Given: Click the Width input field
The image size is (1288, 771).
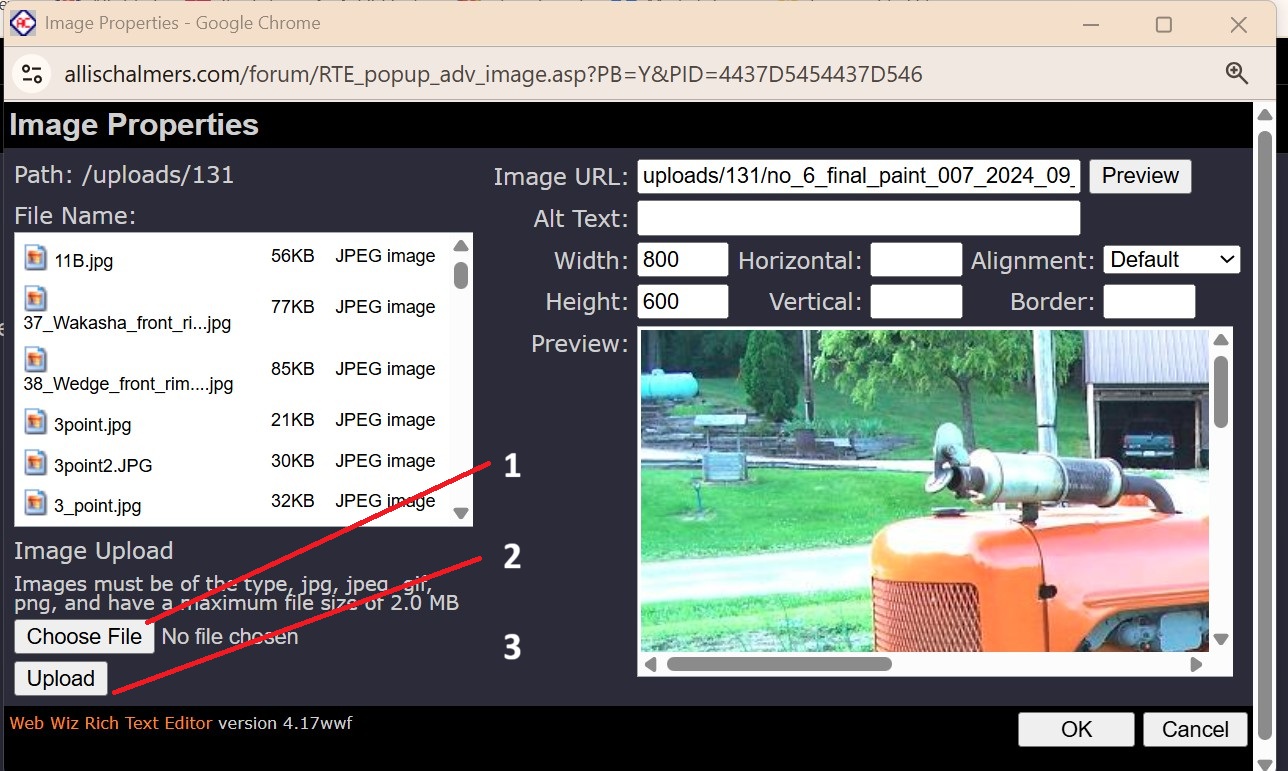Looking at the screenshot, I should click(683, 260).
